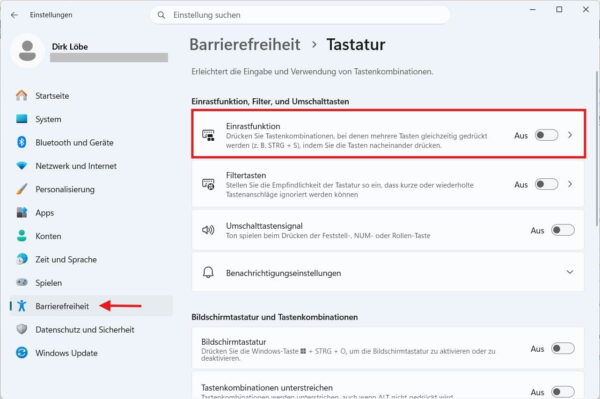600x399 pixels.
Task: Click the Einstellungen window title
Action: [51, 15]
